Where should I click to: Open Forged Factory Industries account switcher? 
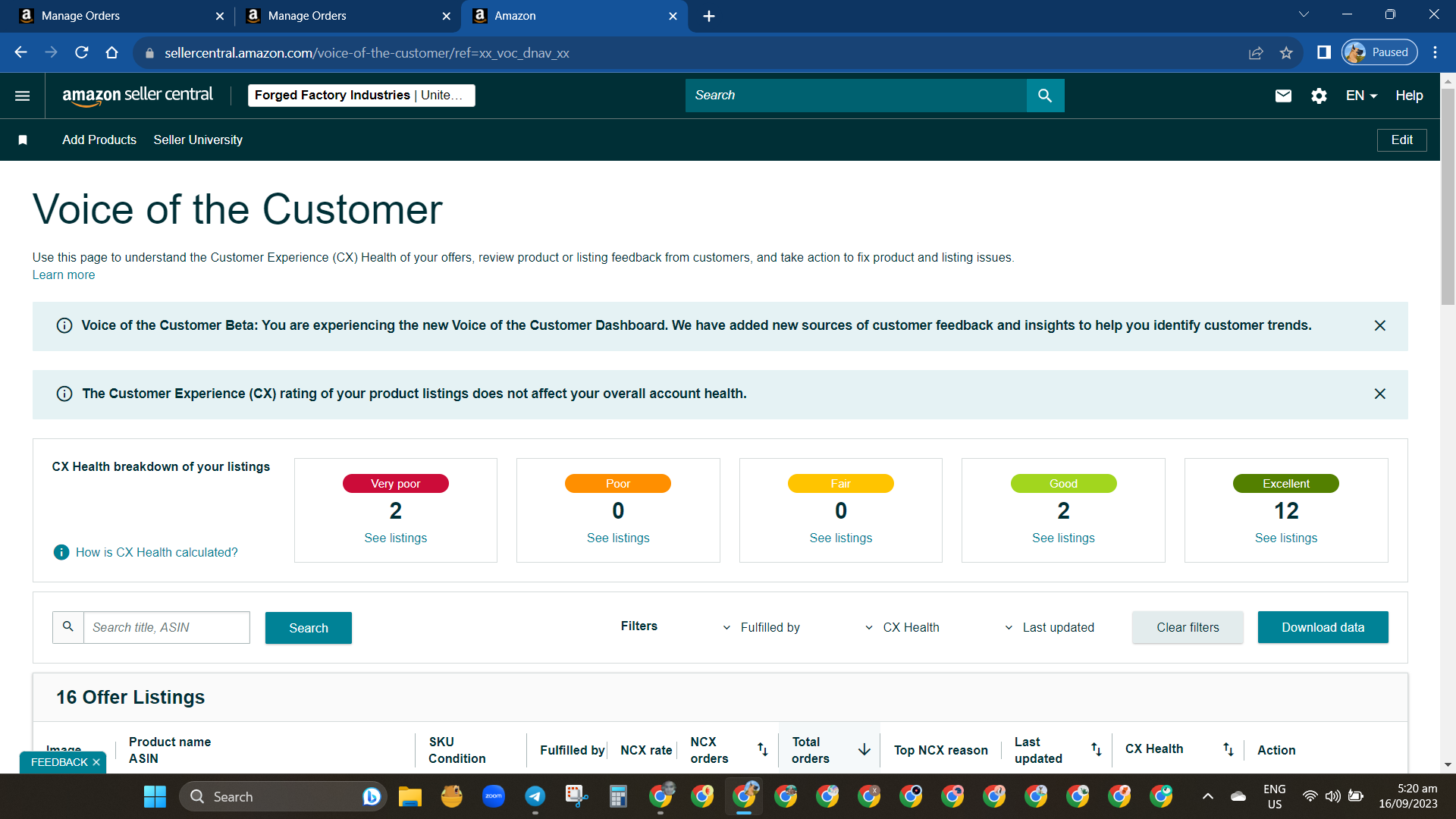(x=362, y=96)
